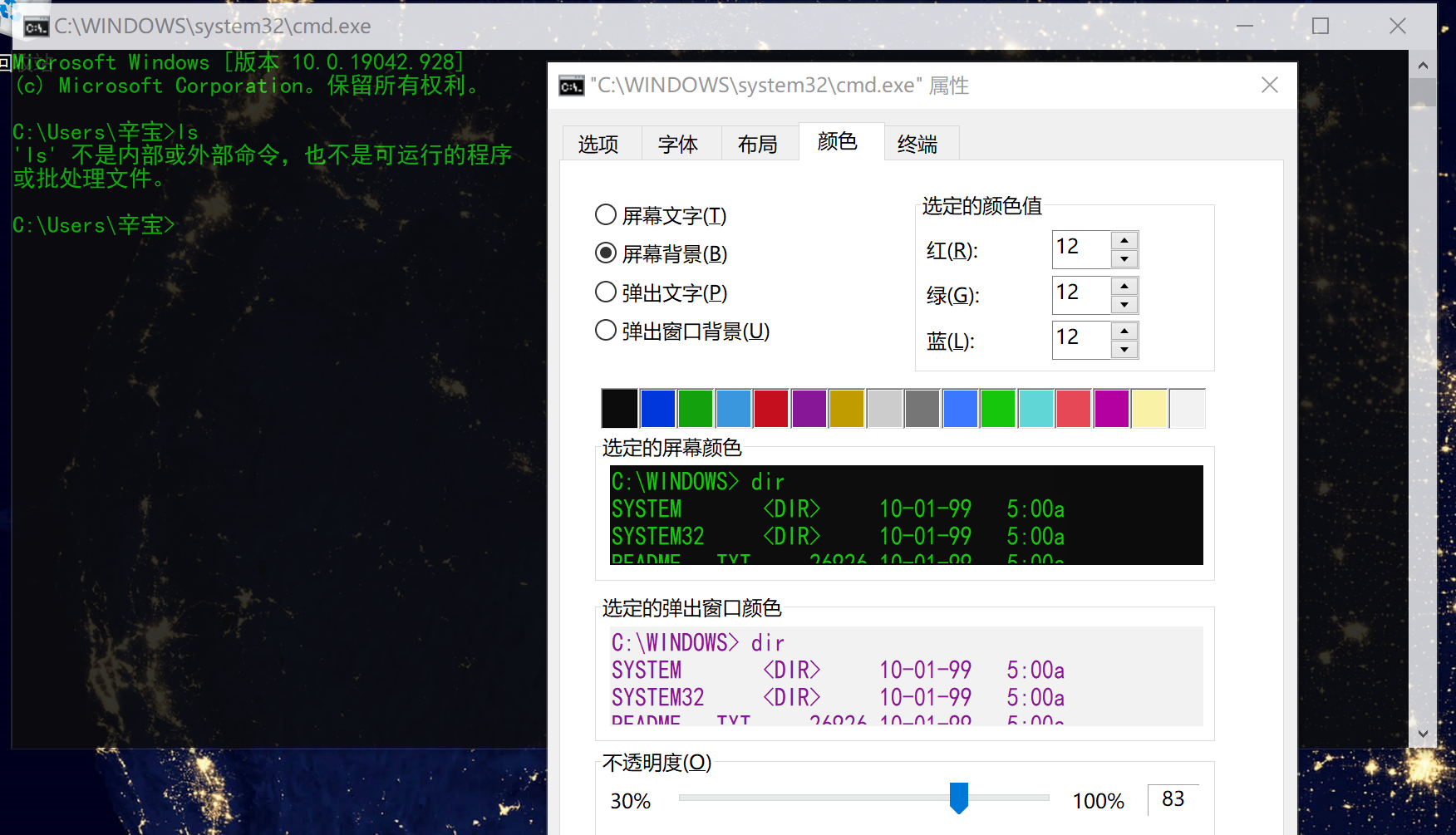
Task: Click the 蓝(L) value input field
Action: tap(1081, 340)
